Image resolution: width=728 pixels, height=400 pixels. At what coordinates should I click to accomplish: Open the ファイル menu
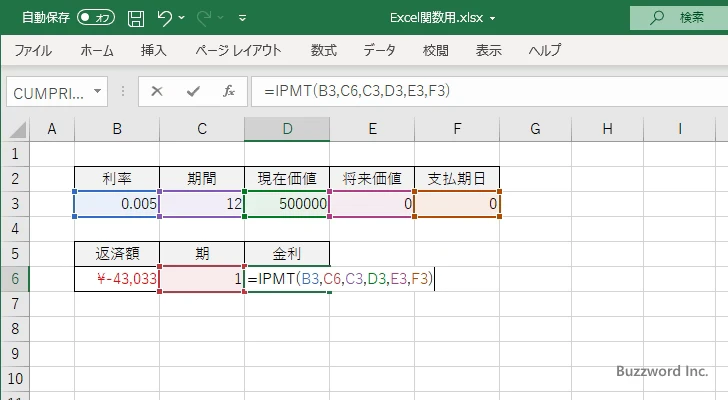tap(33, 50)
